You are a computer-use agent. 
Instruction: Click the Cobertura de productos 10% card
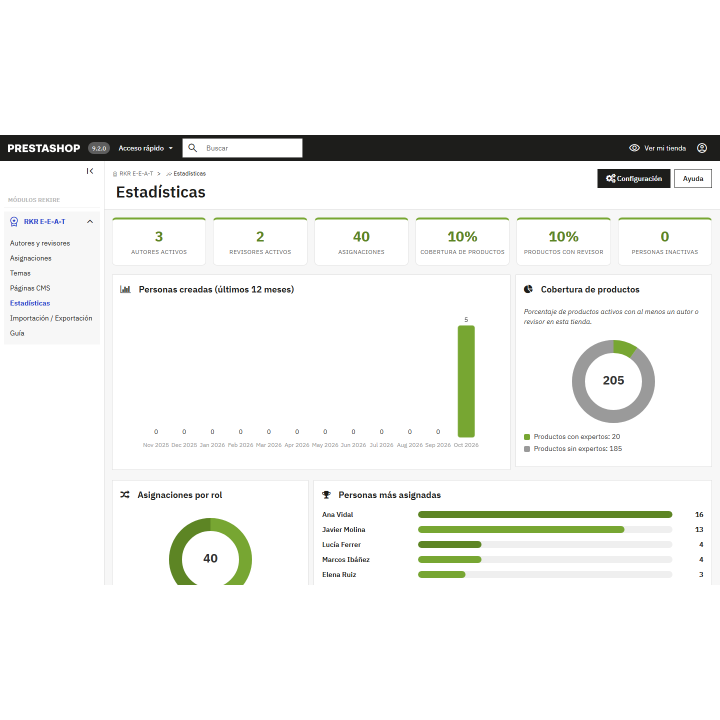(462, 242)
